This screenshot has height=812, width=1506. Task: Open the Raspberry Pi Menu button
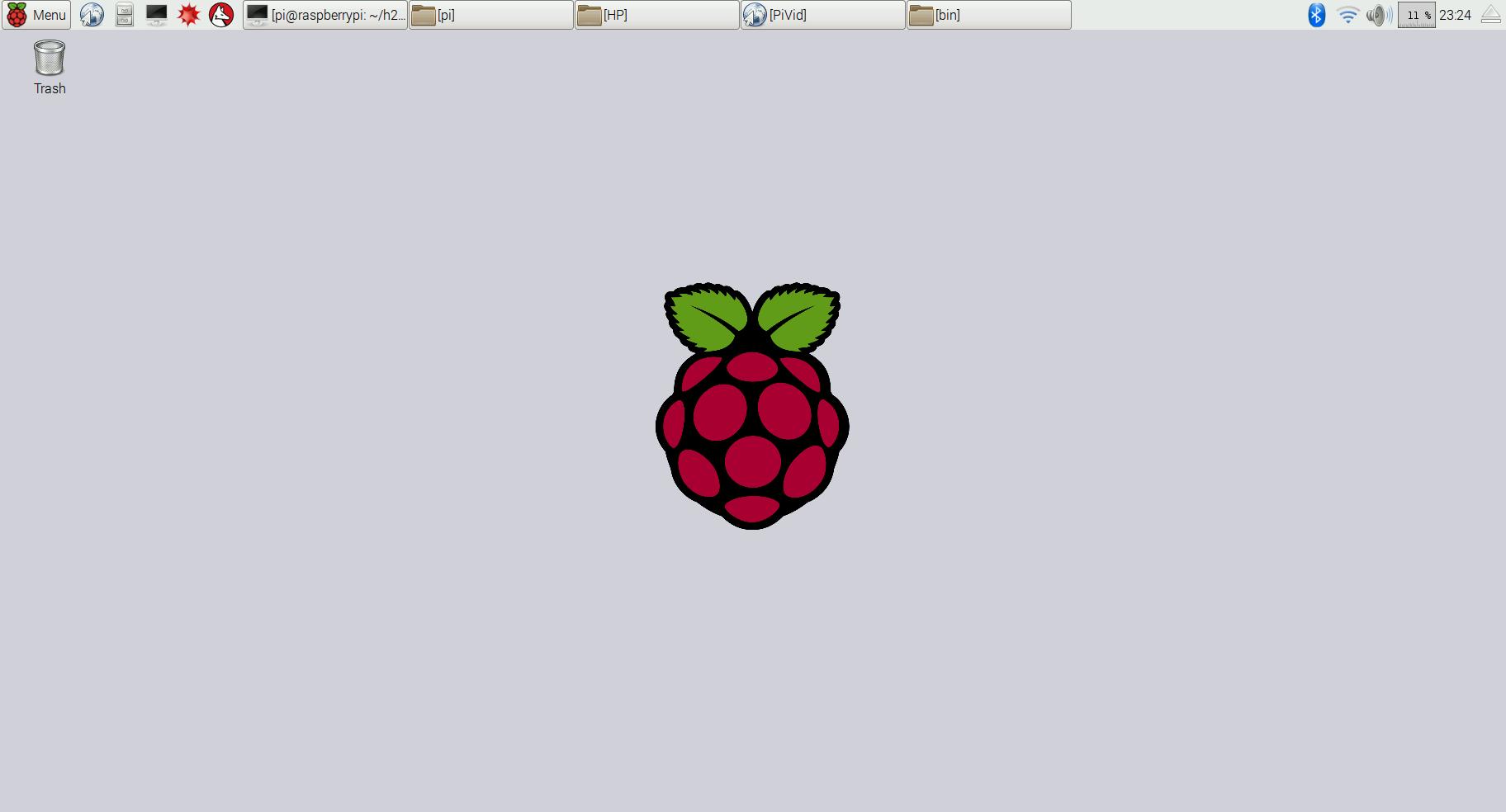click(x=36, y=15)
